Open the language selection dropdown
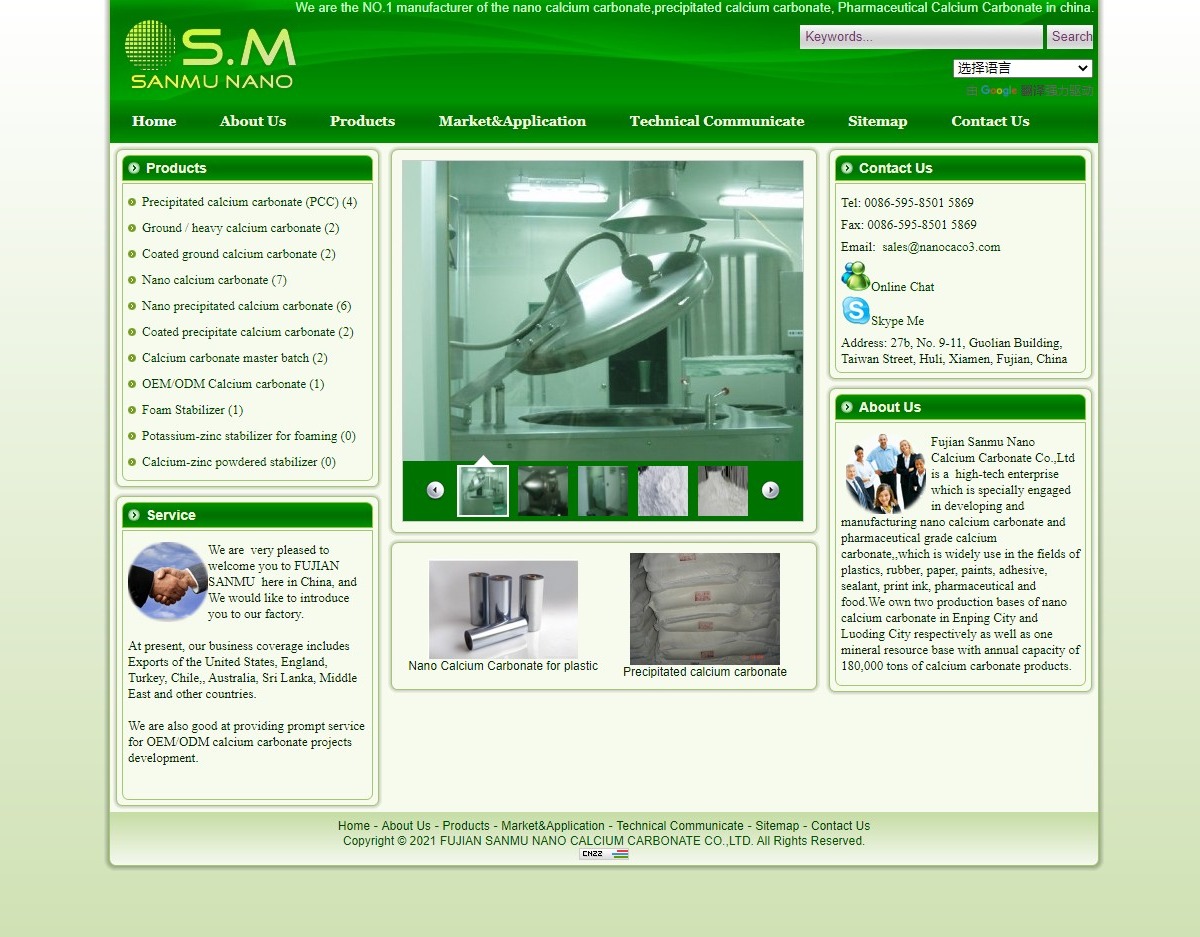1200x937 pixels. click(1022, 68)
